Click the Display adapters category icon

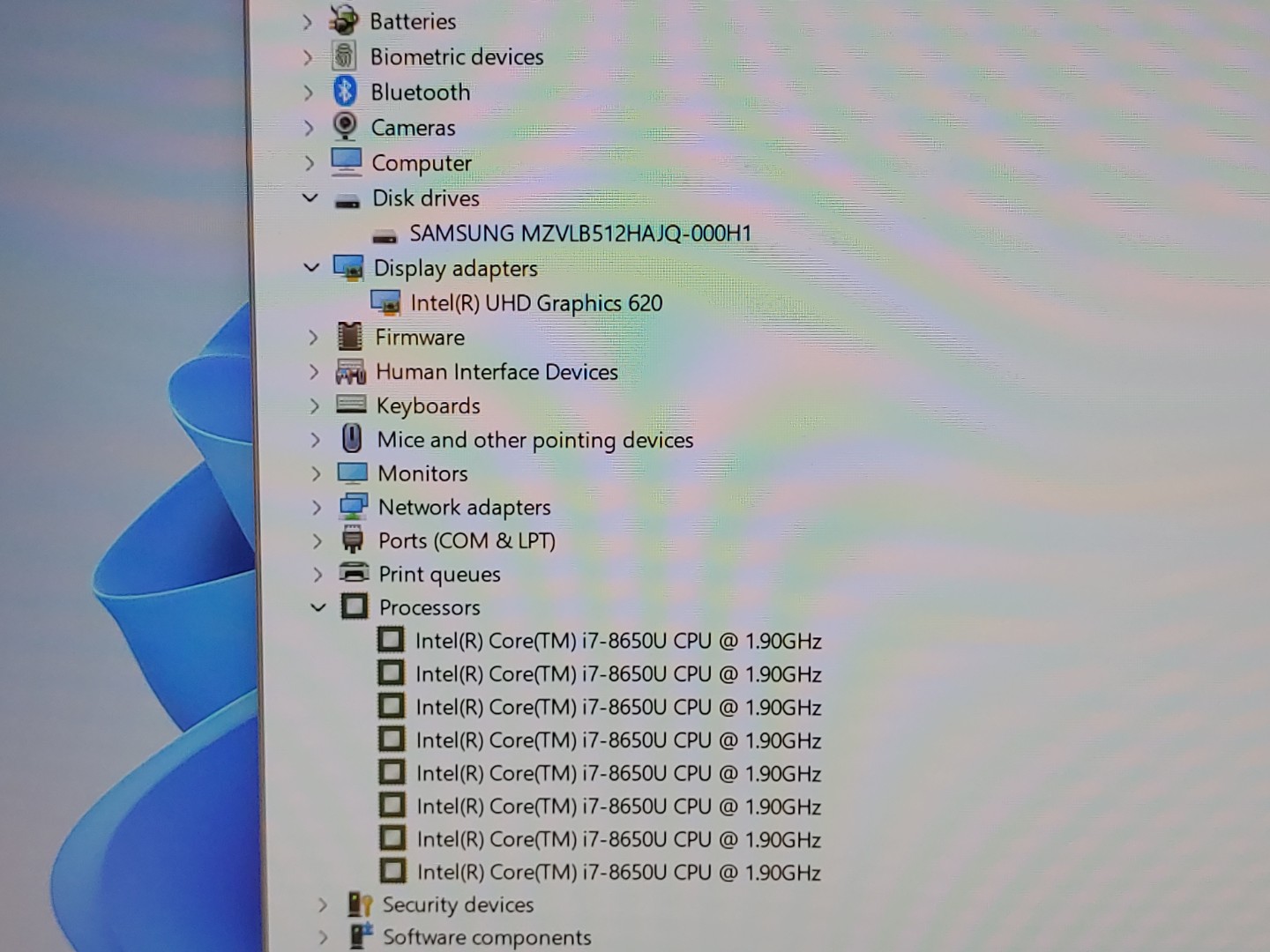[348, 267]
